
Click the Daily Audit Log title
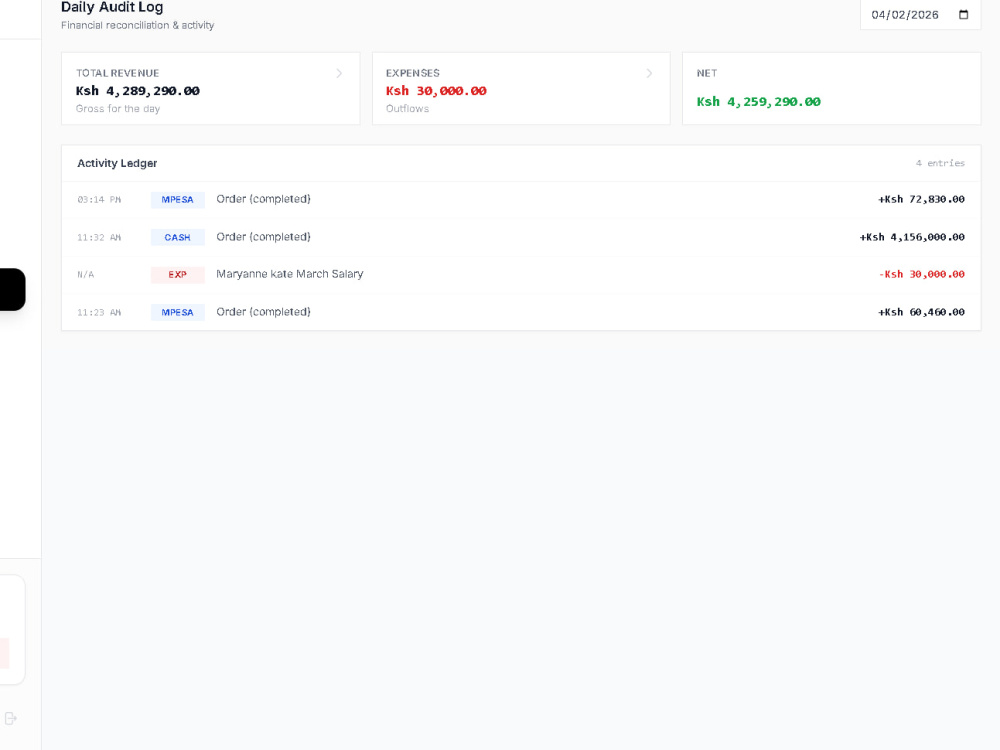tap(112, 7)
